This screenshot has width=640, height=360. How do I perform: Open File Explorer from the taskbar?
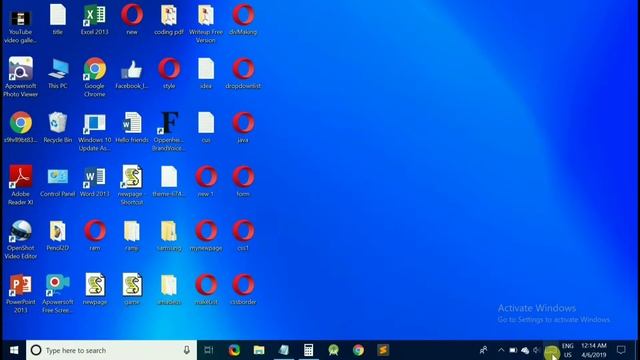pyautogui.click(x=259, y=350)
